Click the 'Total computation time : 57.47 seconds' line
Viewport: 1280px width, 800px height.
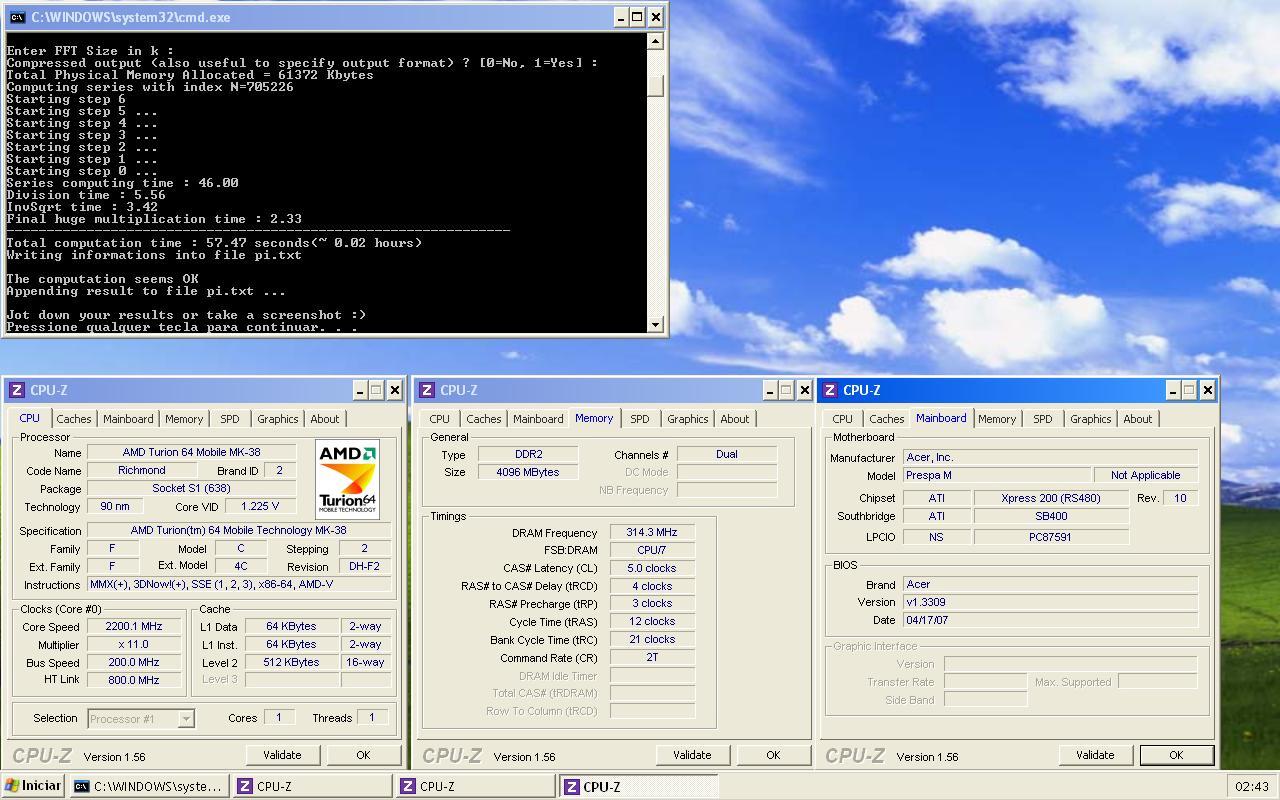coord(214,243)
